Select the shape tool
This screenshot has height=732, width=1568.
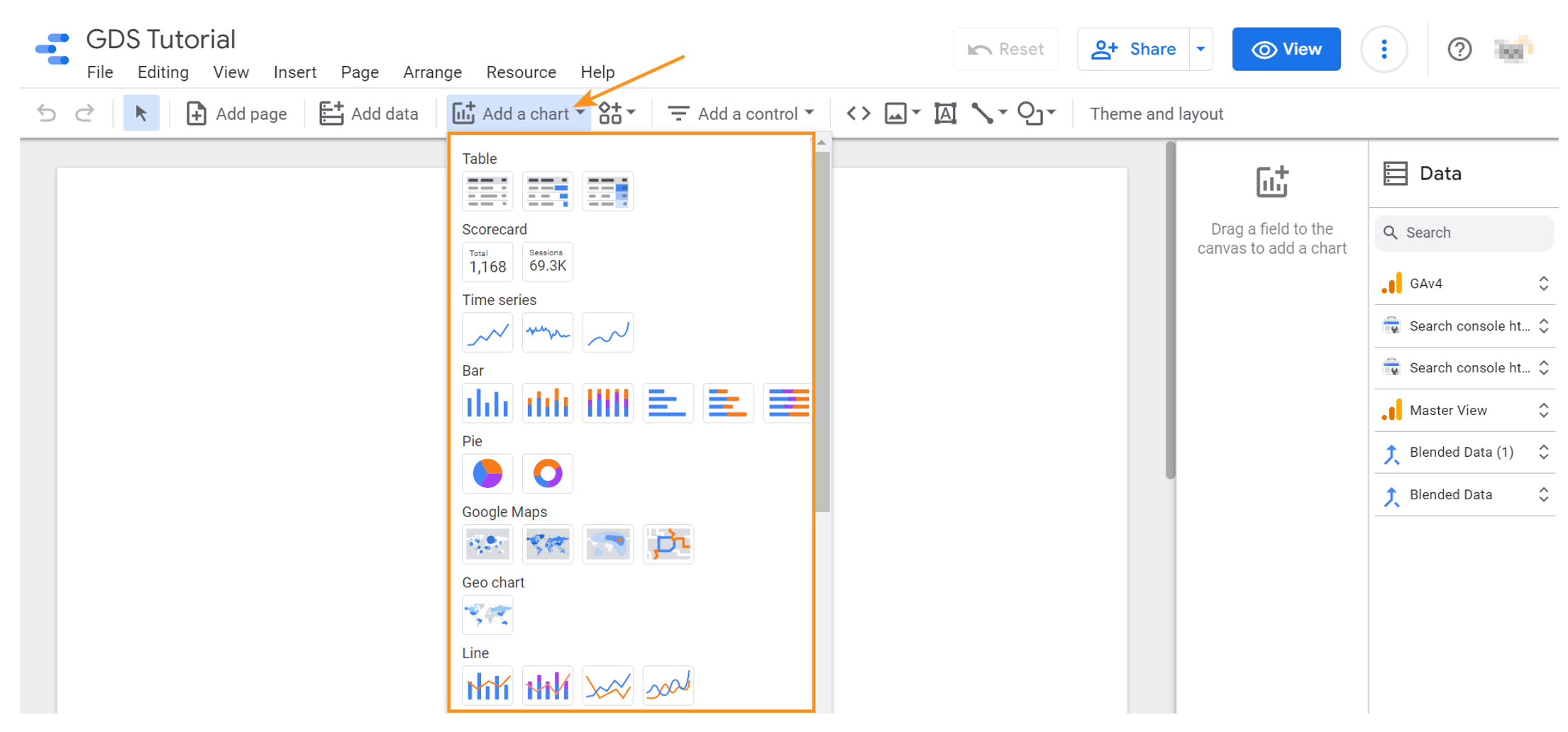1030,113
